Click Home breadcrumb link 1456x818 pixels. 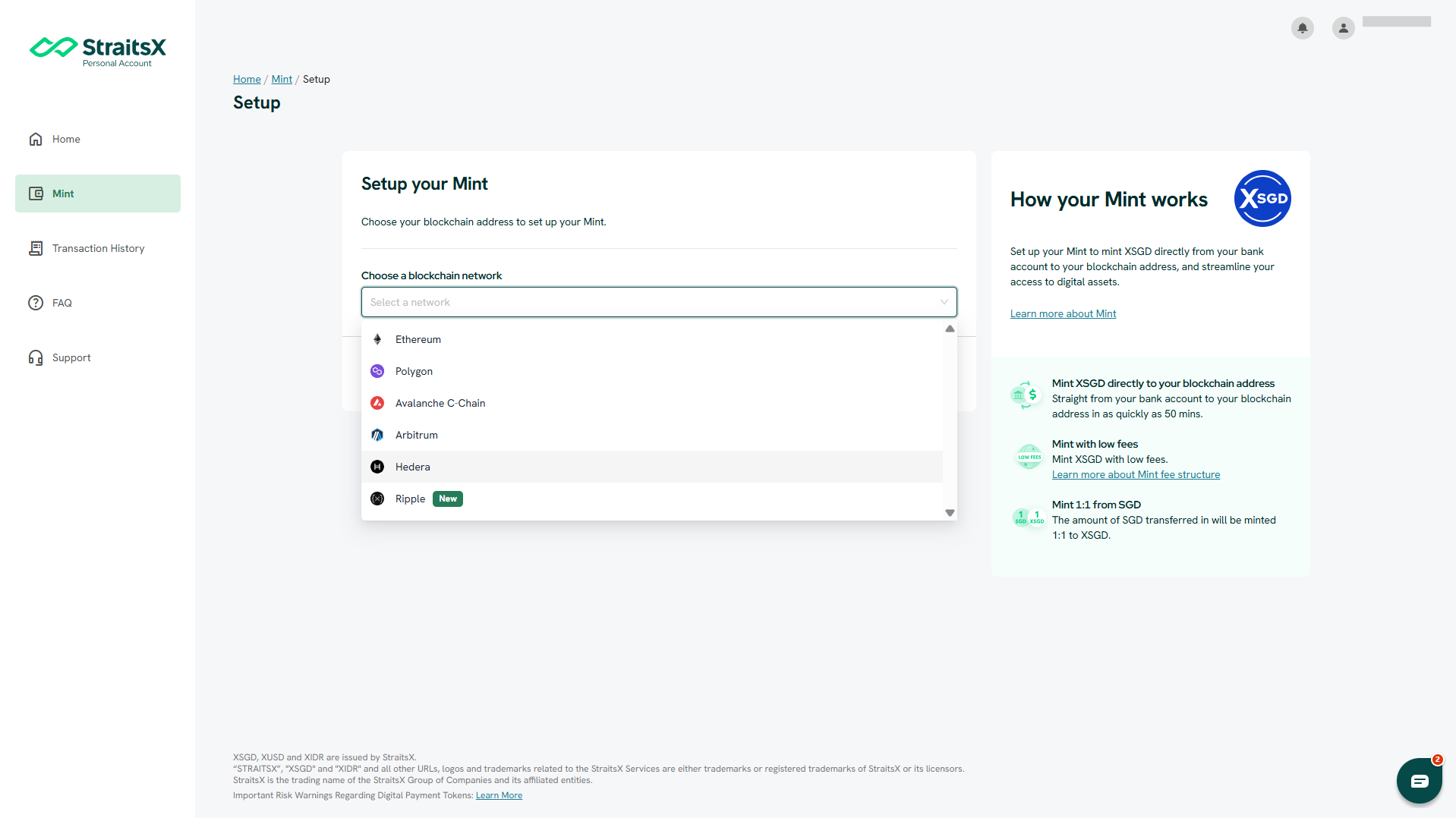(247, 79)
